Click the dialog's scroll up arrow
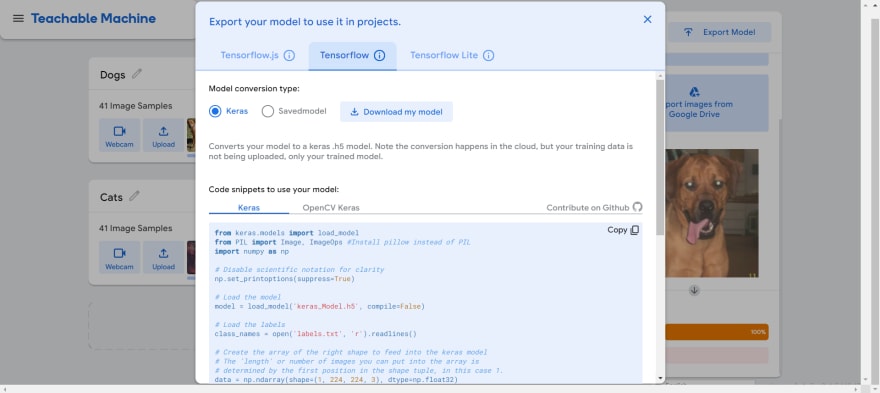This screenshot has width=880, height=393. [660, 75]
